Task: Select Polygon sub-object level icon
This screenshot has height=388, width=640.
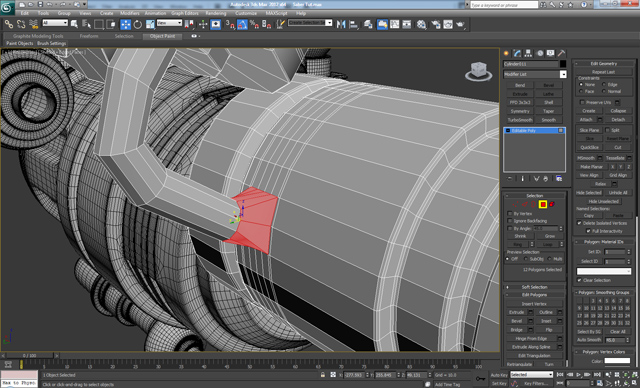Action: click(543, 204)
